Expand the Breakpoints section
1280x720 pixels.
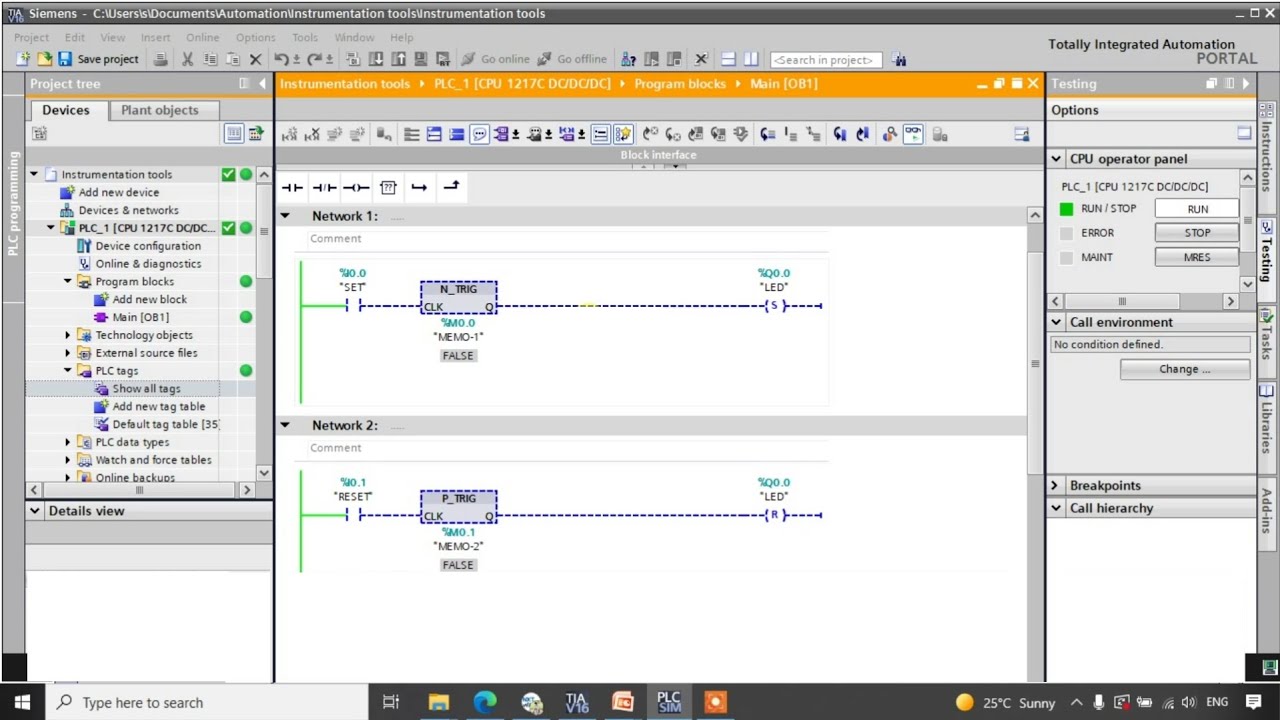tap(1056, 486)
